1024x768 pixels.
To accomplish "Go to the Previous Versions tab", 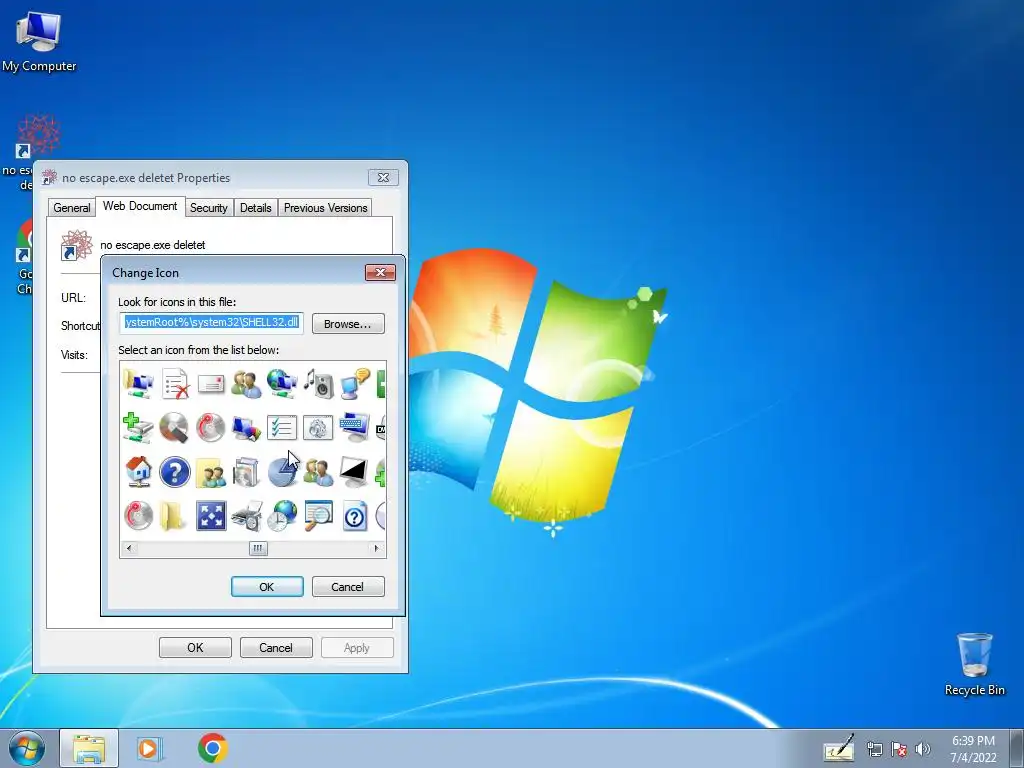I will pos(325,208).
